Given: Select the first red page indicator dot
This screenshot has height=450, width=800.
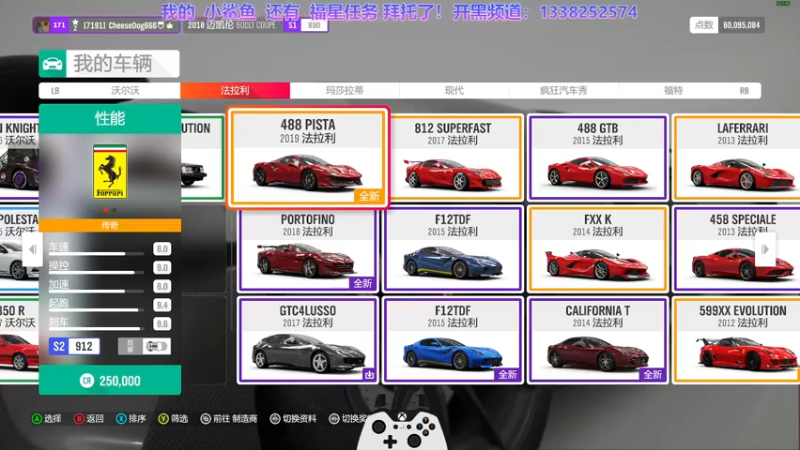Looking at the screenshot, I should pos(106,210).
